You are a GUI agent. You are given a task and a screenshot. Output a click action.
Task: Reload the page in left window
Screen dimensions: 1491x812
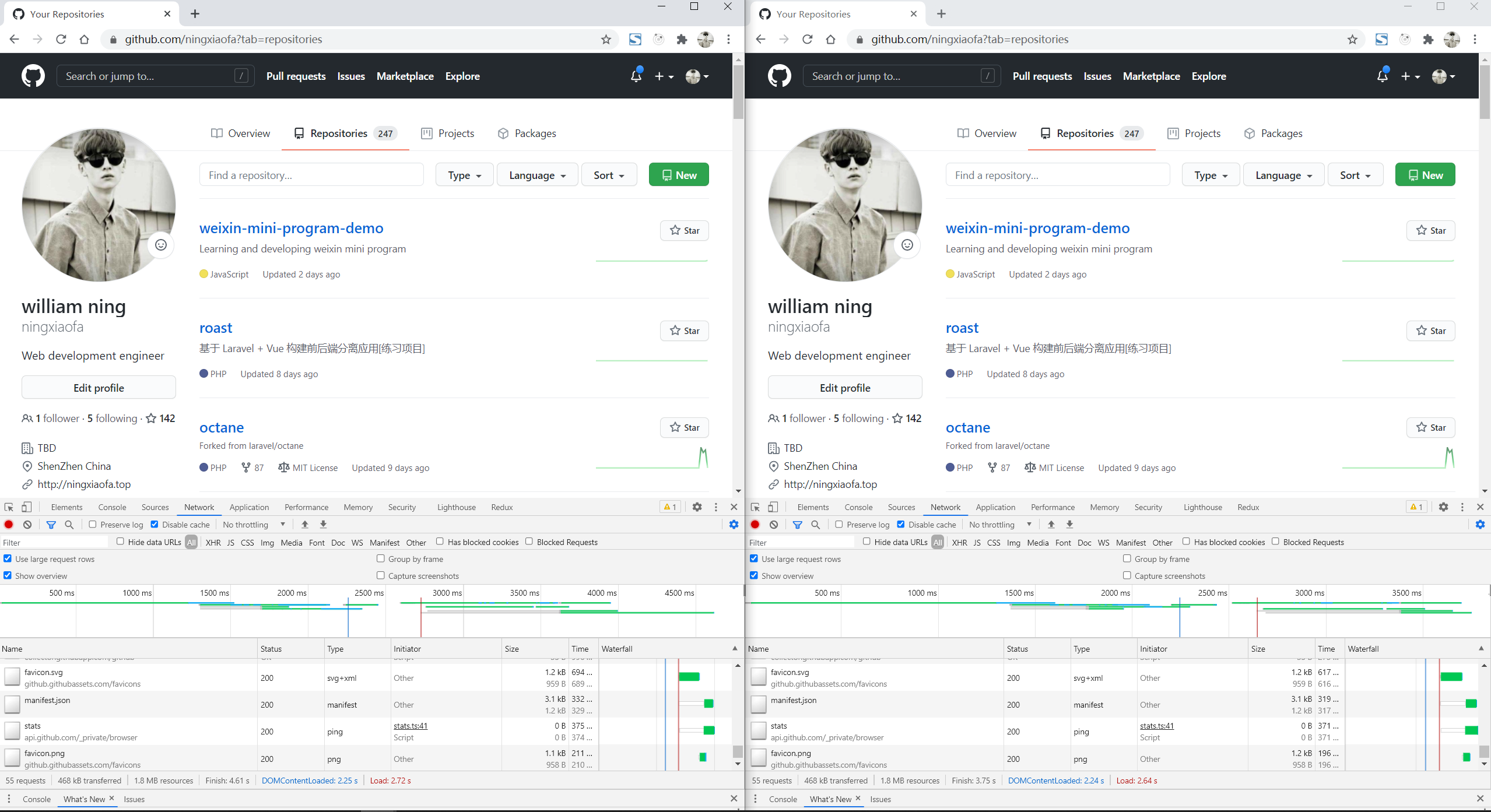click(61, 39)
